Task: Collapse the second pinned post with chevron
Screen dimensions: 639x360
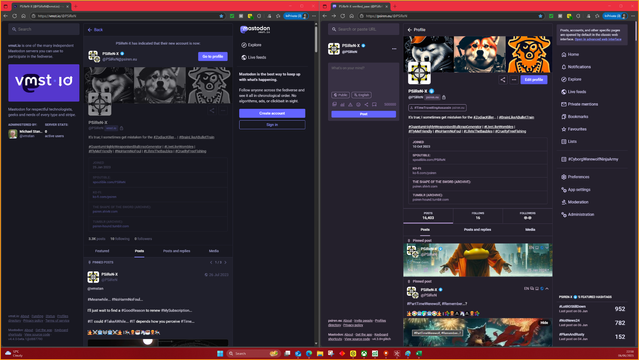Action: click(547, 289)
